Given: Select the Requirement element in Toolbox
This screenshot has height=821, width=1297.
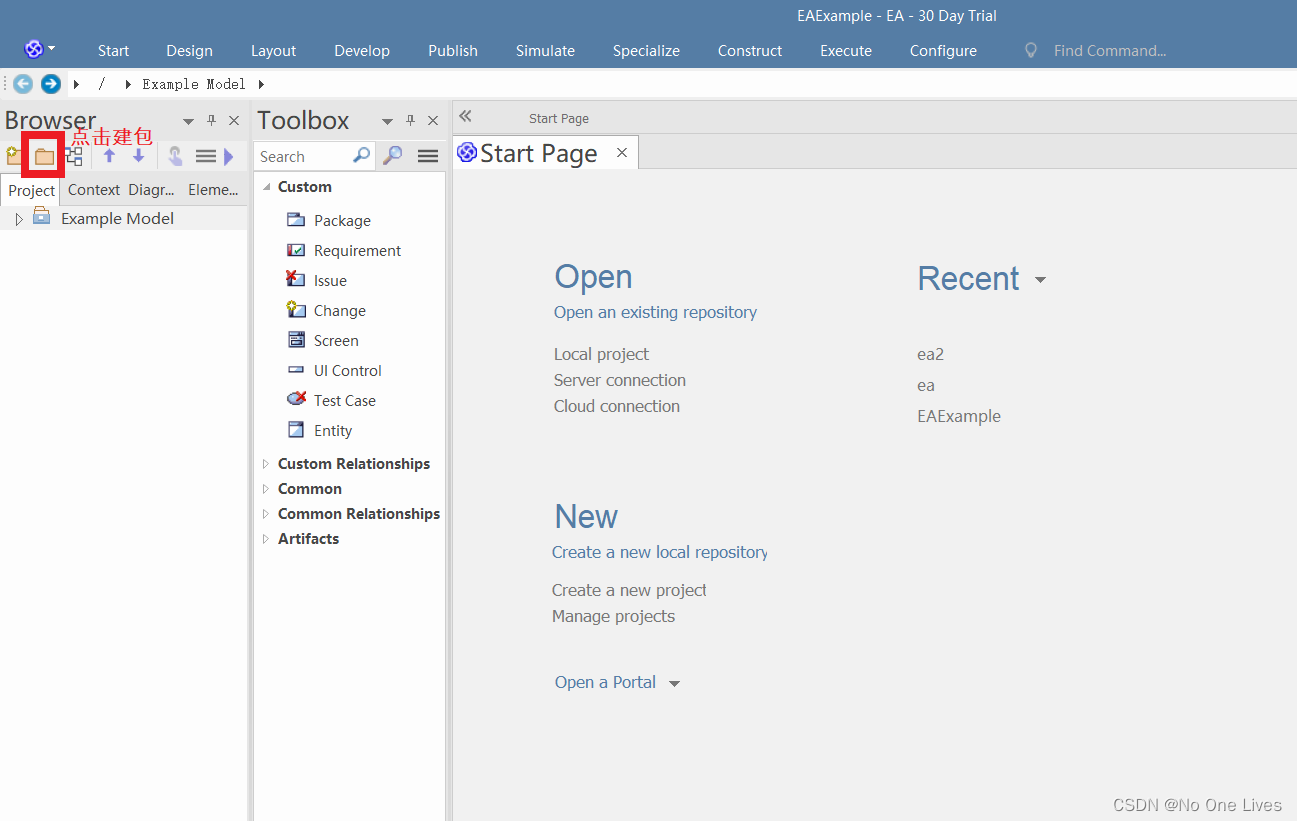Looking at the screenshot, I should pos(344,250).
